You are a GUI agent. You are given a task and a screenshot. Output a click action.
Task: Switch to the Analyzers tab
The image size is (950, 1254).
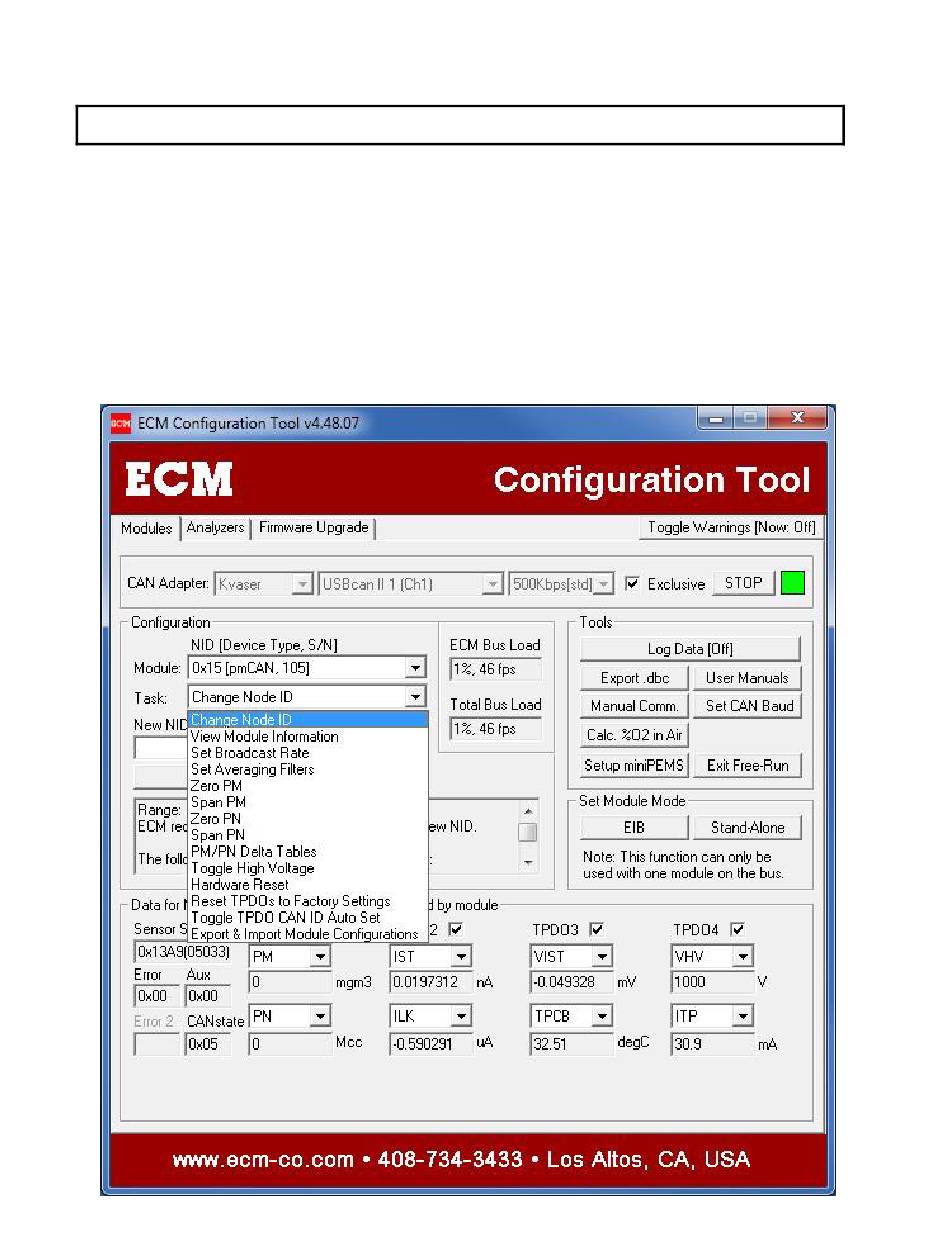215,527
